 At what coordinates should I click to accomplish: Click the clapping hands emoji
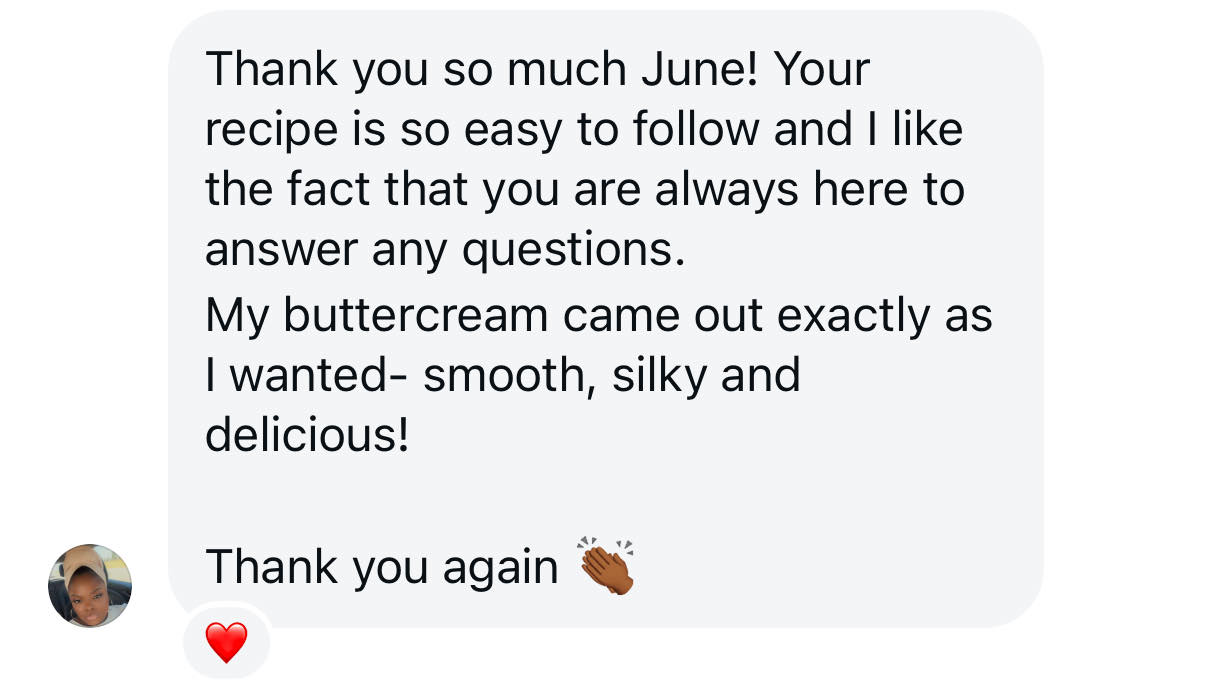tap(607, 566)
